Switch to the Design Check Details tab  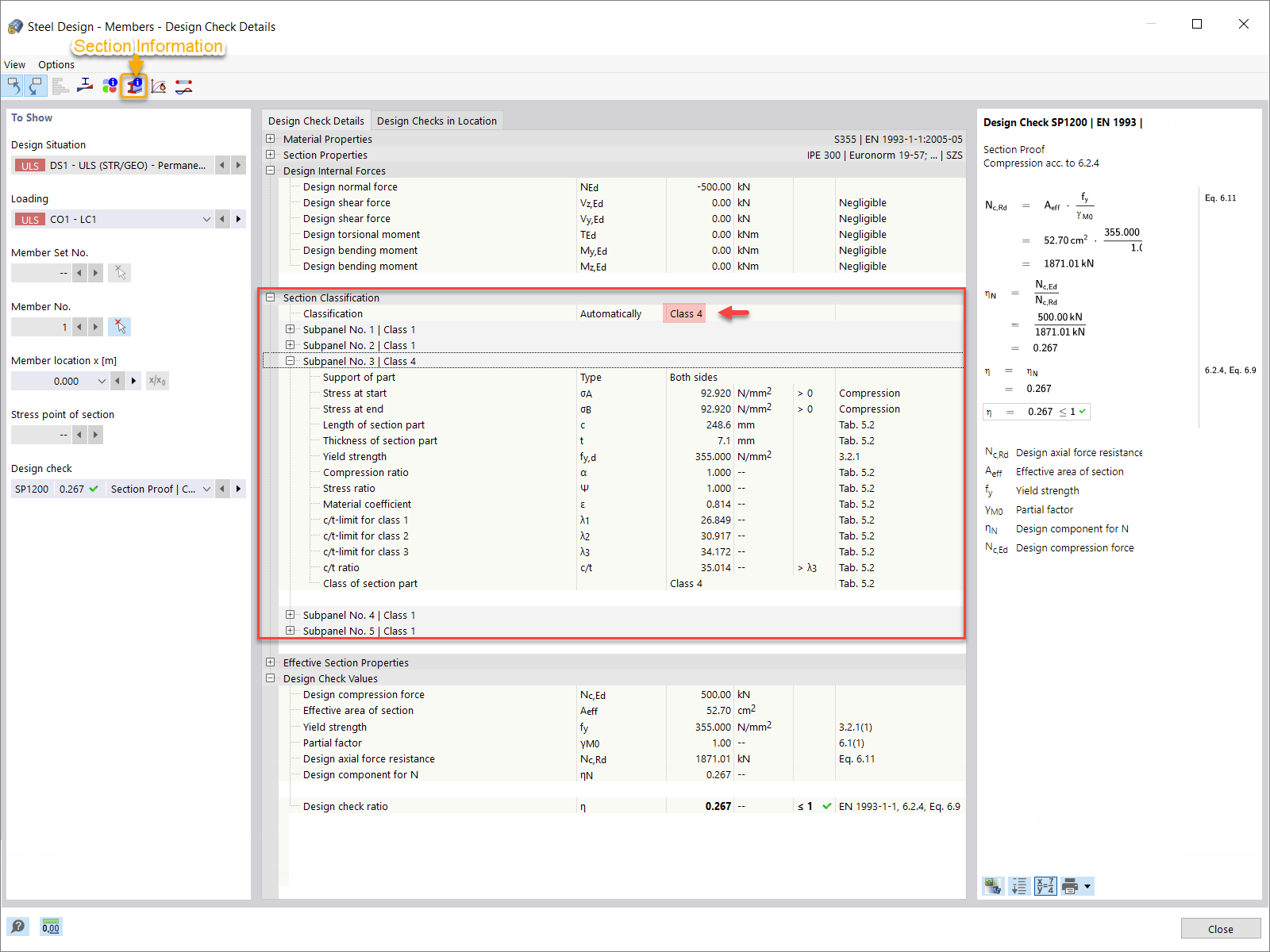[316, 121]
